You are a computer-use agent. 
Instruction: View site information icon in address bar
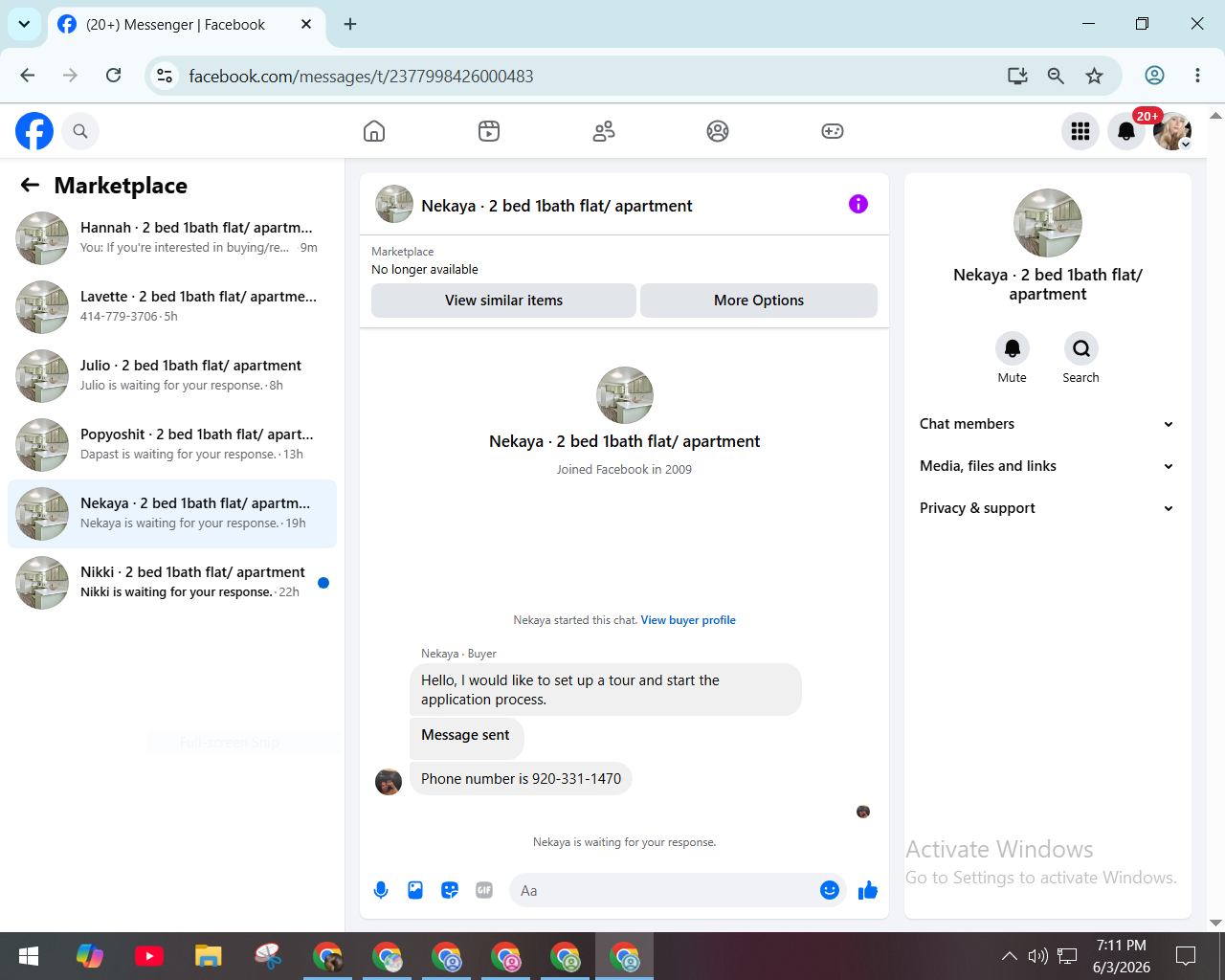[x=165, y=76]
